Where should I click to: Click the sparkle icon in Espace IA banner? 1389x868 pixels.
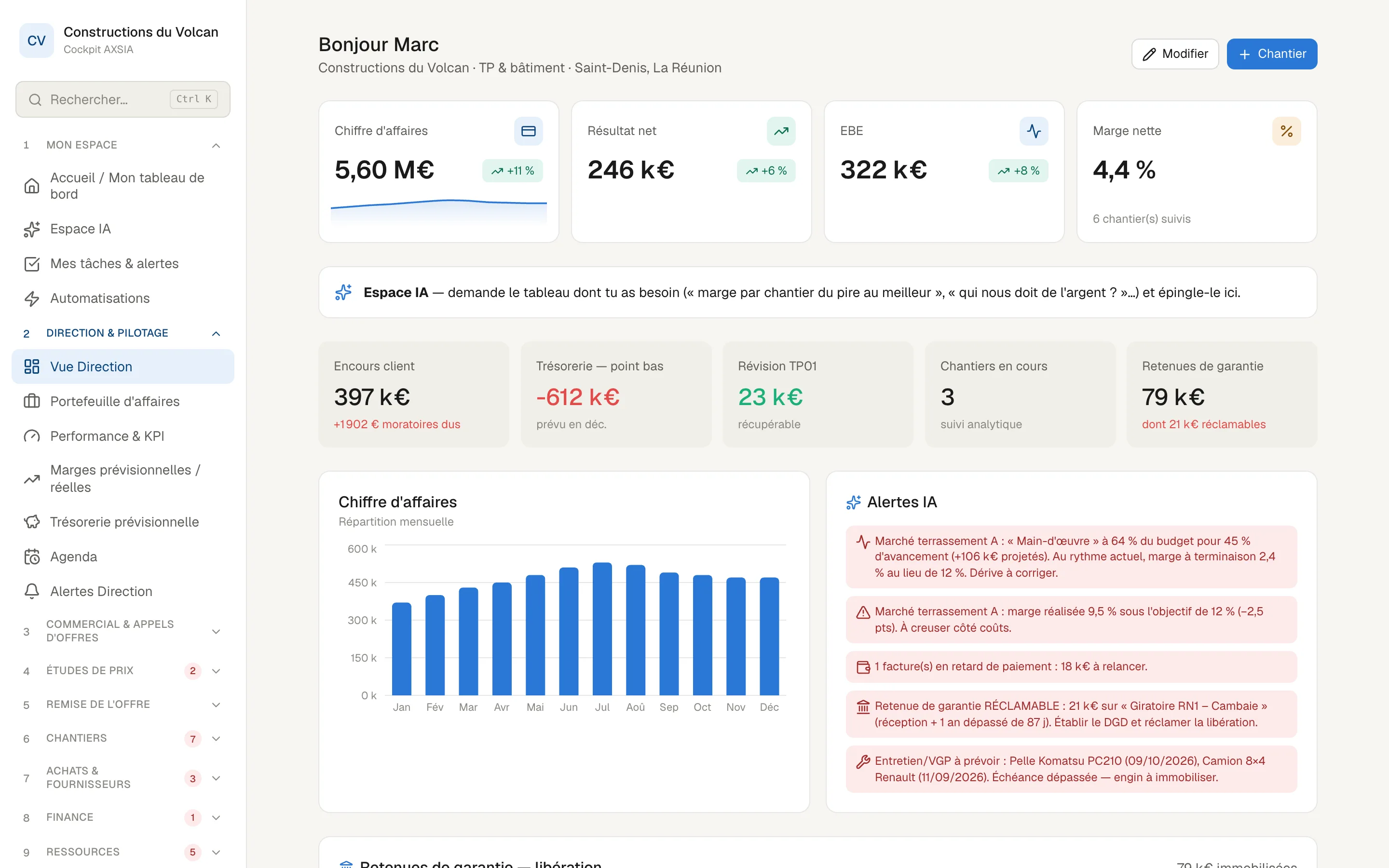tap(343, 292)
